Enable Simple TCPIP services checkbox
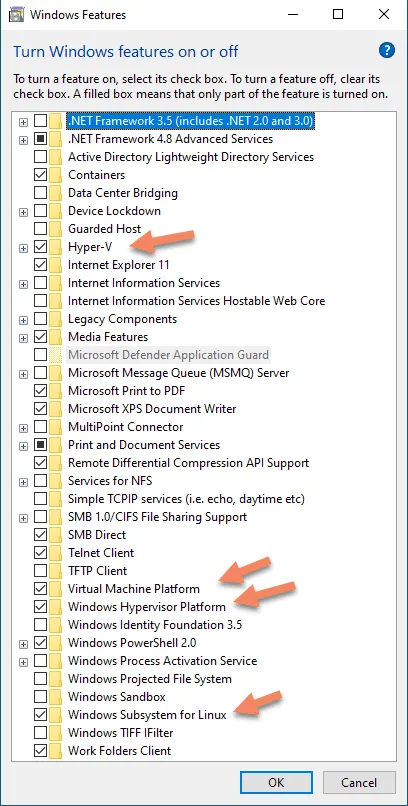Screen dimensions: 408x806 40,499
